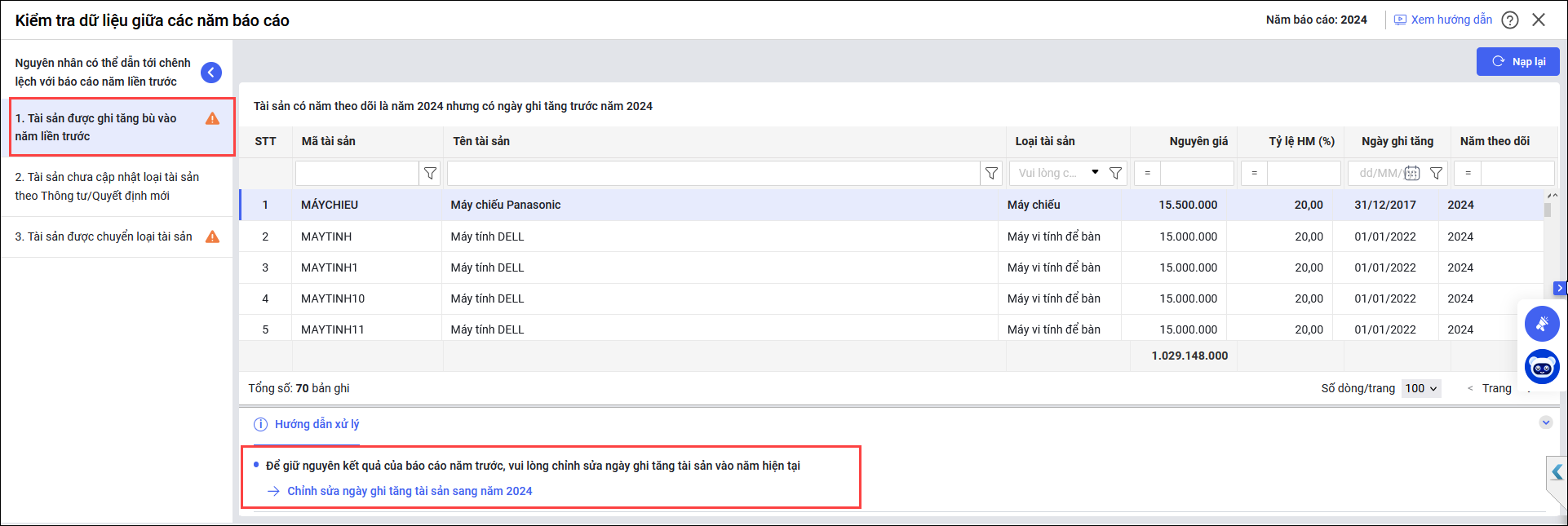Click filter icon for Mã tài sản
The width and height of the screenshot is (1568, 526).
(430, 173)
